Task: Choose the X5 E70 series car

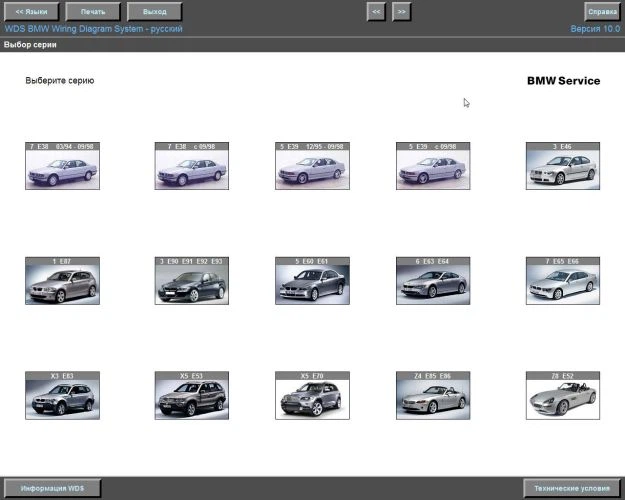Action: 312,399
